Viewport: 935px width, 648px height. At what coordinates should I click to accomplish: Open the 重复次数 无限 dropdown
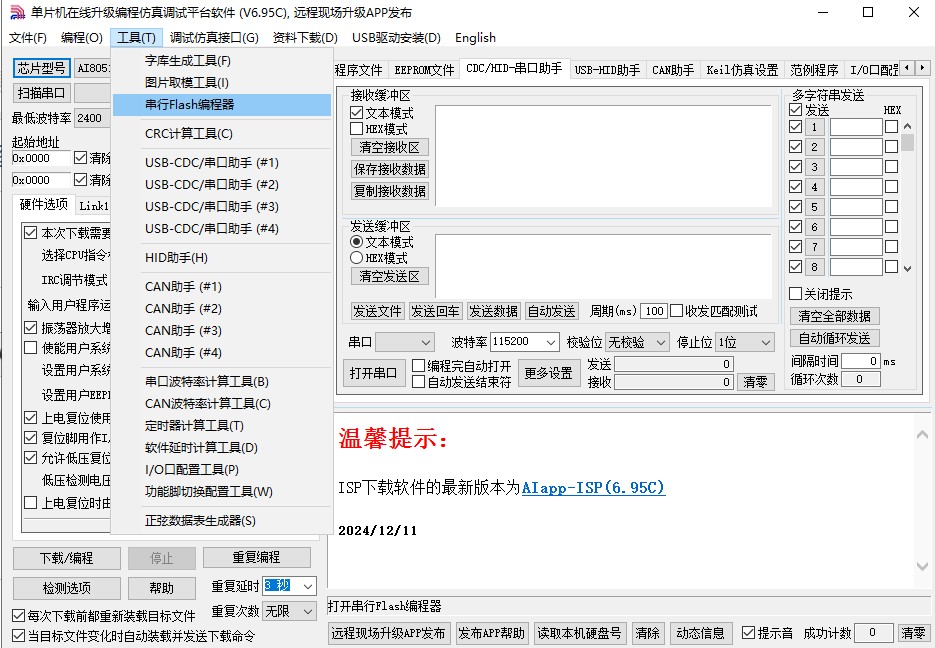(290, 611)
